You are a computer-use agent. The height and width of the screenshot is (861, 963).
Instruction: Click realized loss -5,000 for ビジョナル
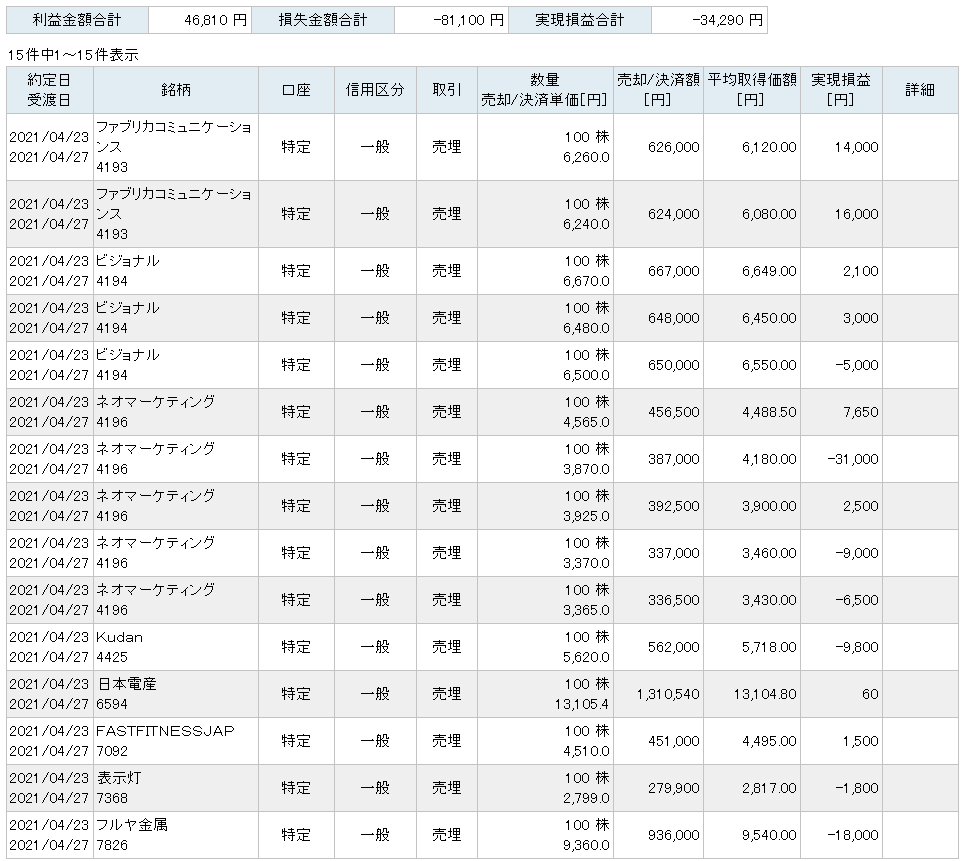coord(857,365)
